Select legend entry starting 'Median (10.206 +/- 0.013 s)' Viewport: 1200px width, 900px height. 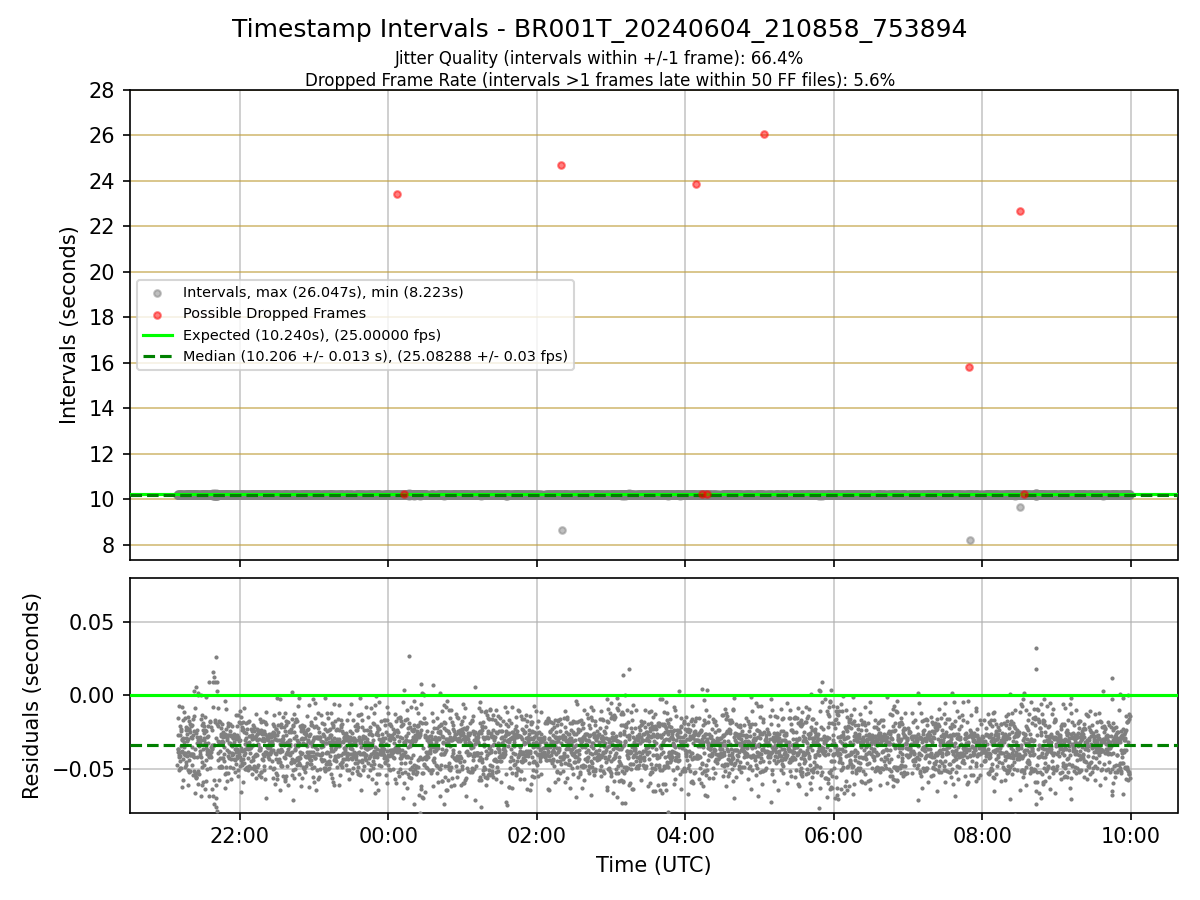point(375,355)
